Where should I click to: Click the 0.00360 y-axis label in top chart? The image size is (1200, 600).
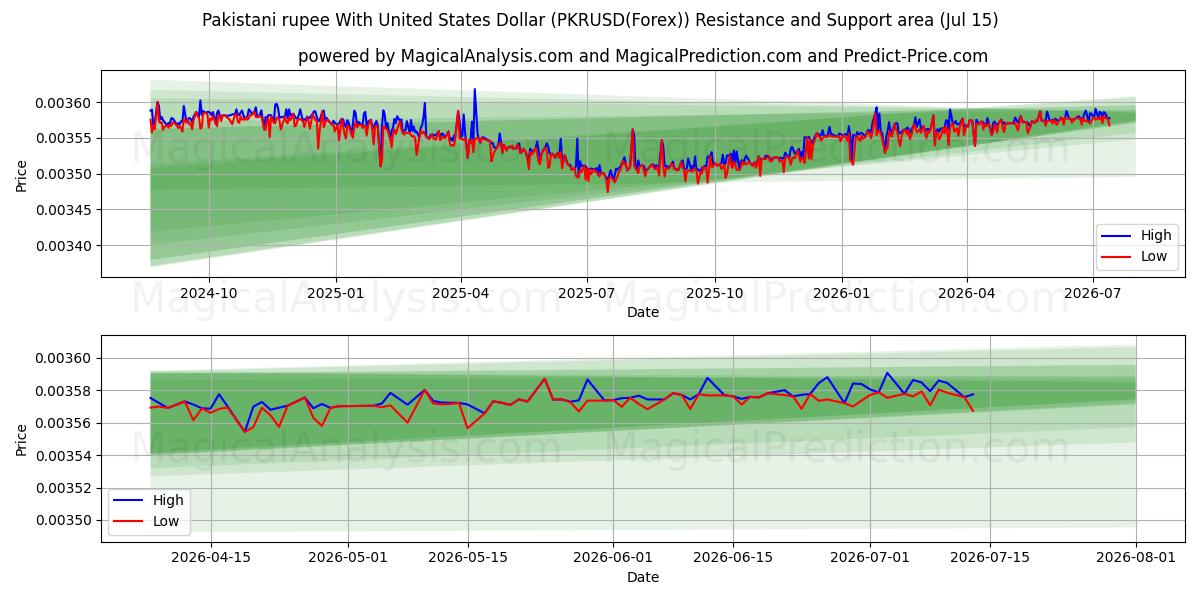(x=64, y=103)
